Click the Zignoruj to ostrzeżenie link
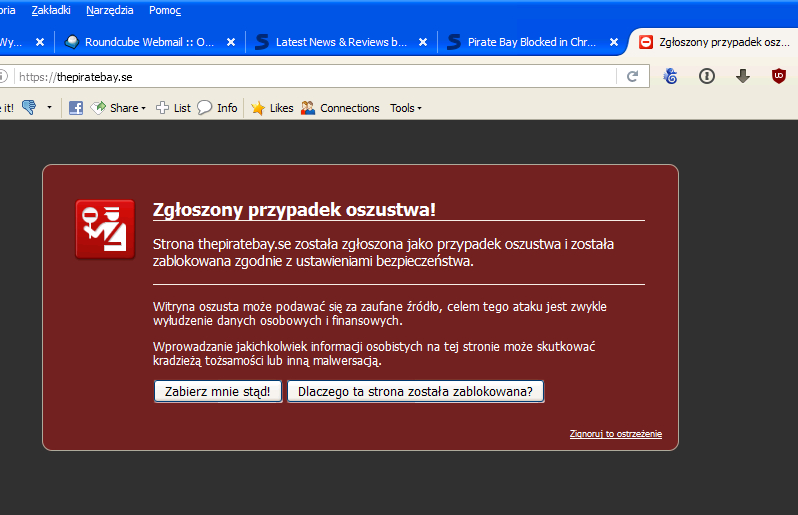 click(x=616, y=434)
